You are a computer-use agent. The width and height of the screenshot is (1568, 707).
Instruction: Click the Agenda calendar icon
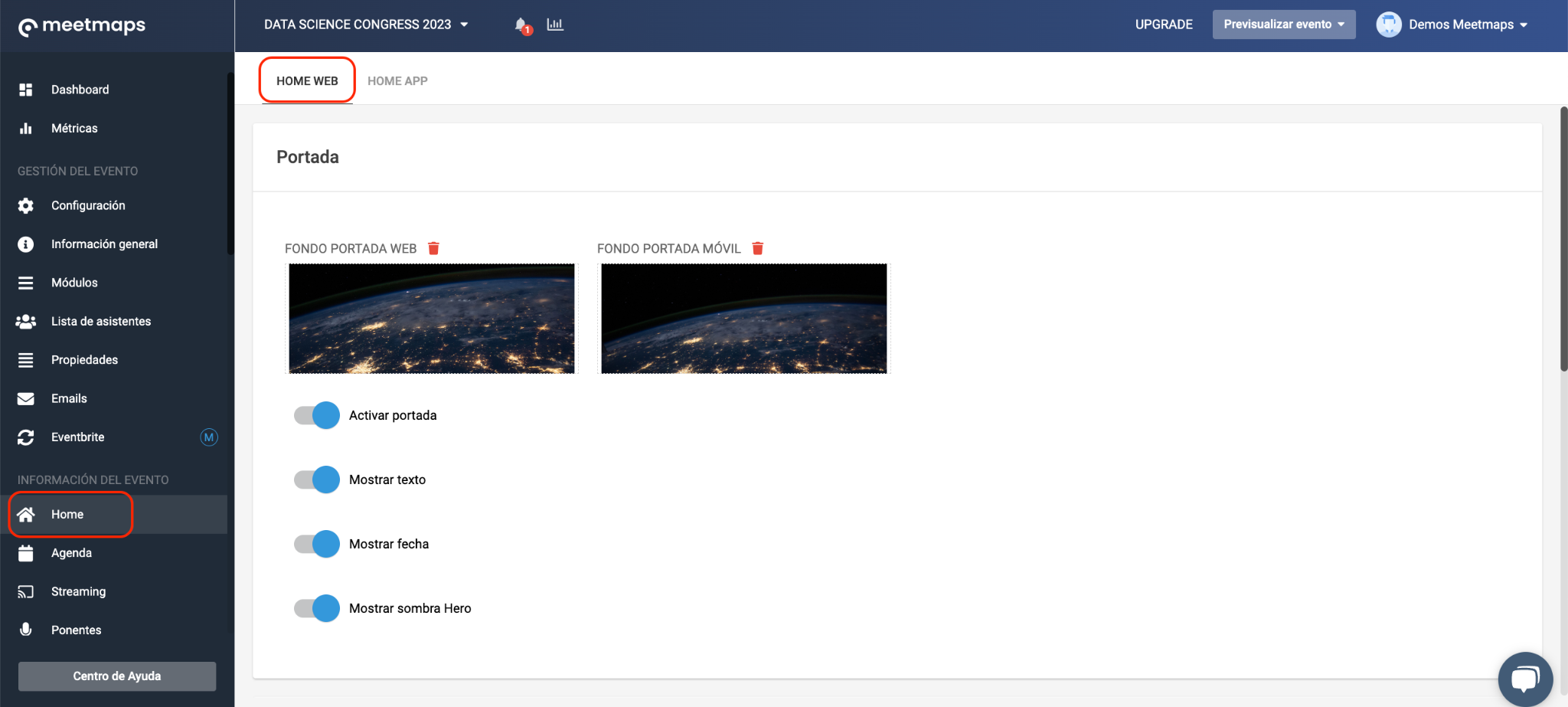click(x=26, y=553)
